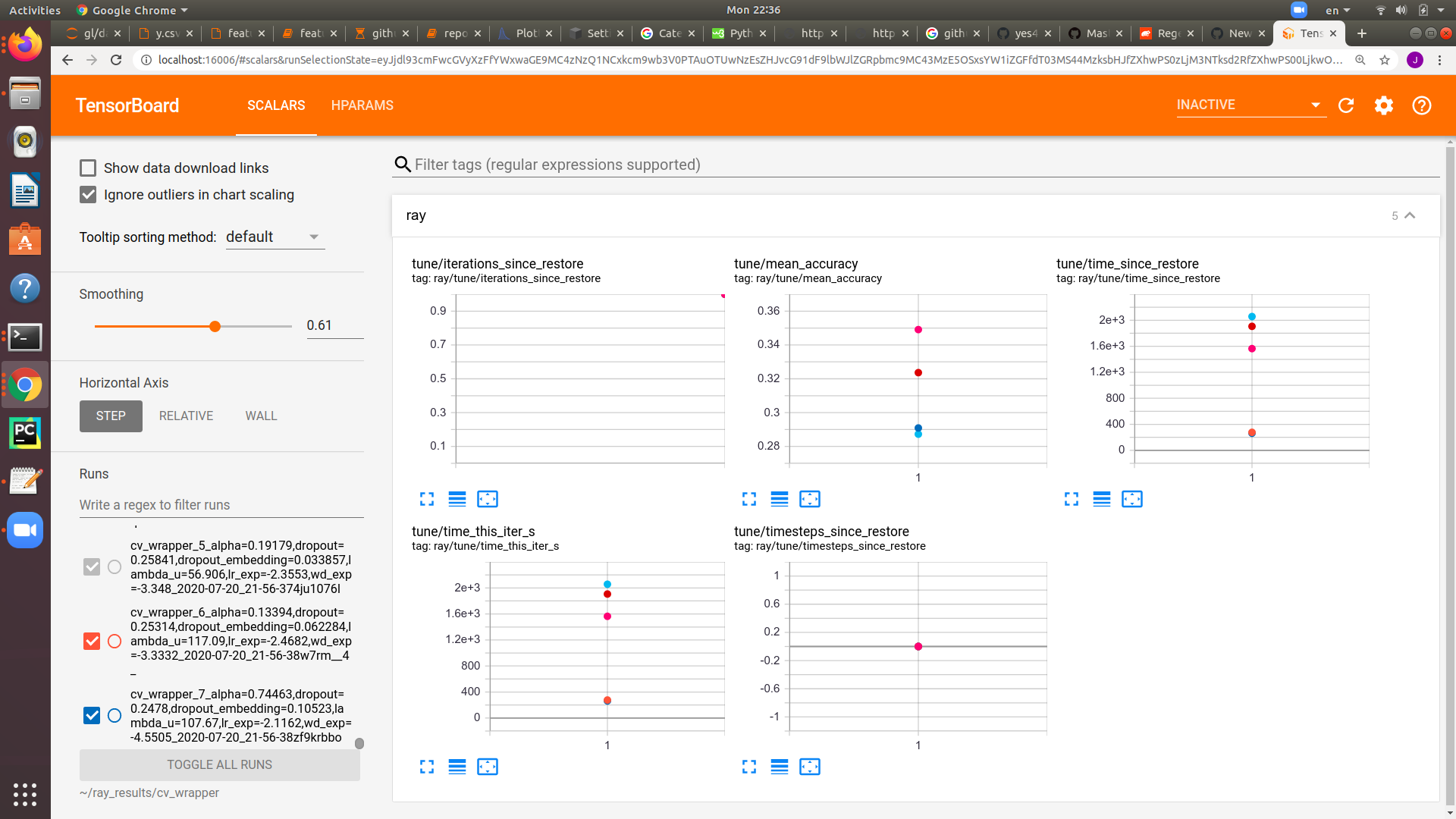Image resolution: width=1456 pixels, height=819 pixels.
Task: Open TensorBoard settings gear
Action: coord(1384,105)
